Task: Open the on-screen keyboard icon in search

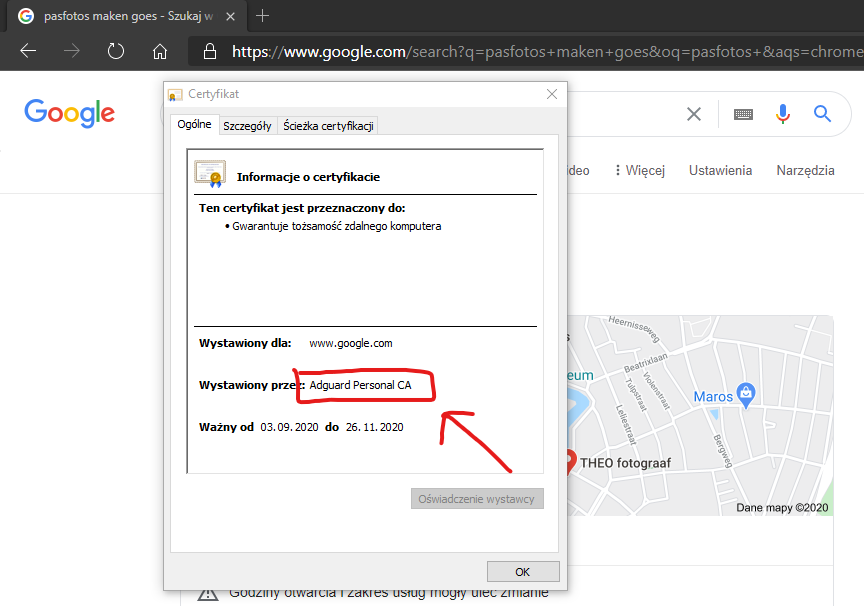Action: click(x=743, y=114)
